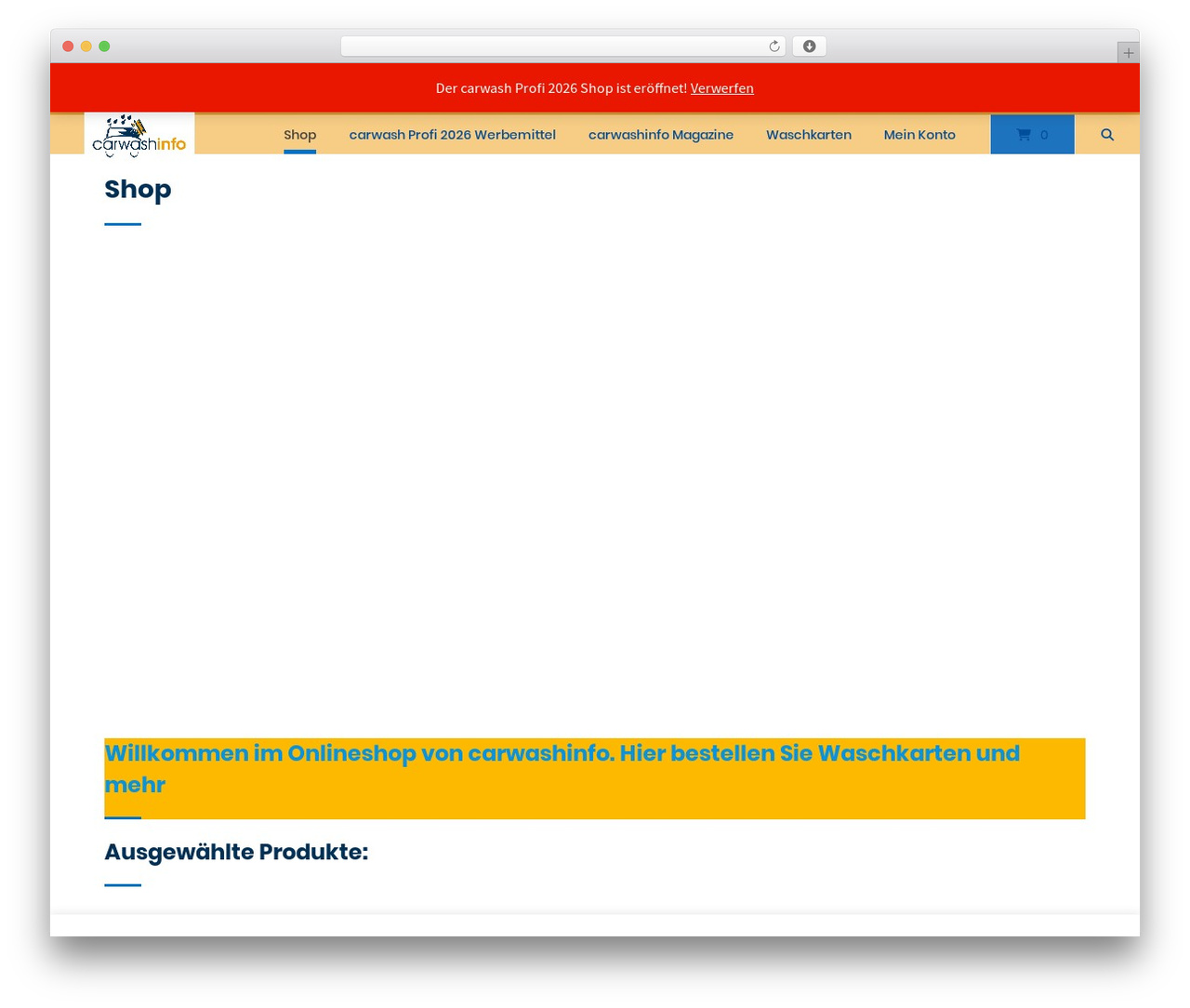Dismiss the notice via Verwerfen link
Viewport: 1190px width, 1008px height.
pyautogui.click(x=722, y=88)
